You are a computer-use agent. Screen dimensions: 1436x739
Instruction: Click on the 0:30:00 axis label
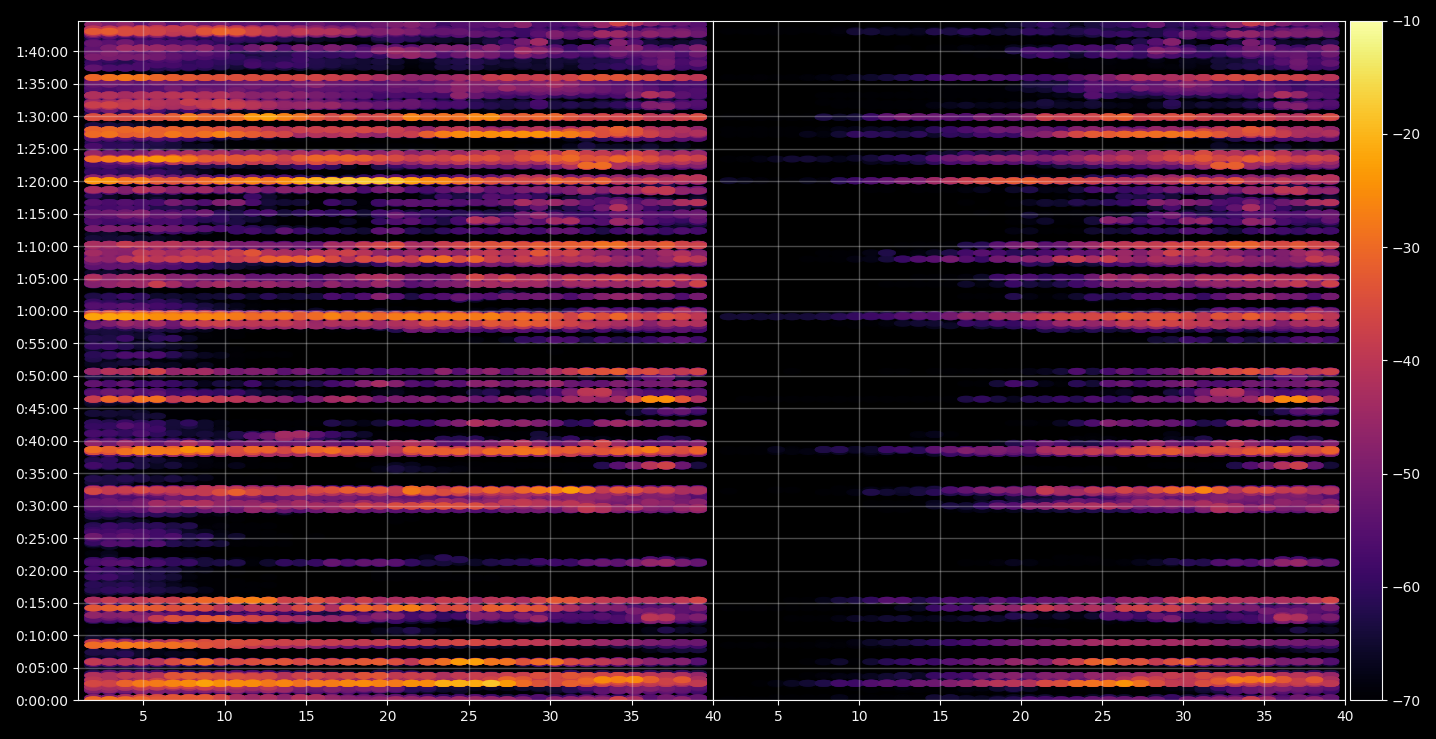pyautogui.click(x=41, y=506)
